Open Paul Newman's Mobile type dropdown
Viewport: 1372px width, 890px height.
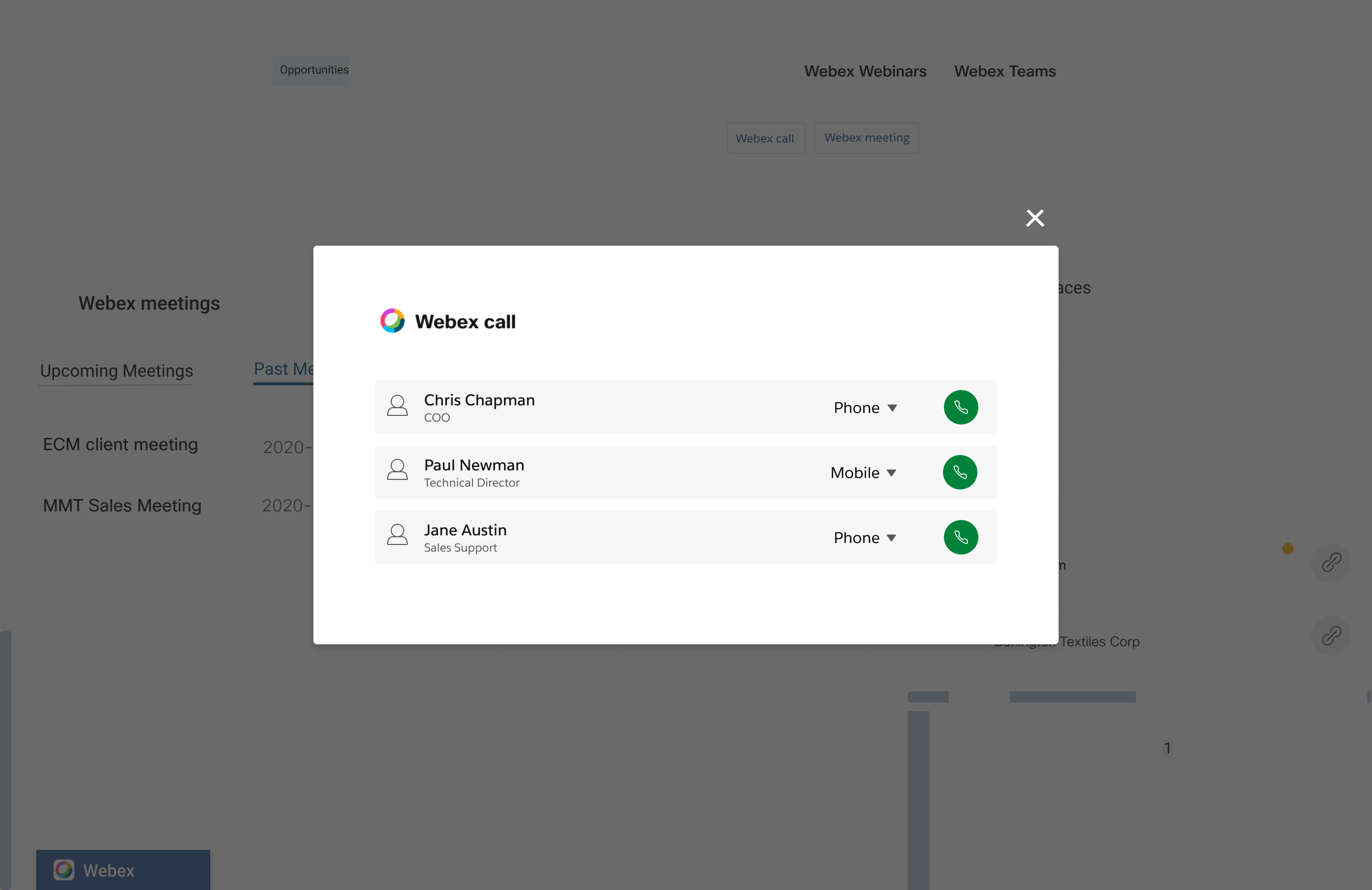point(863,473)
